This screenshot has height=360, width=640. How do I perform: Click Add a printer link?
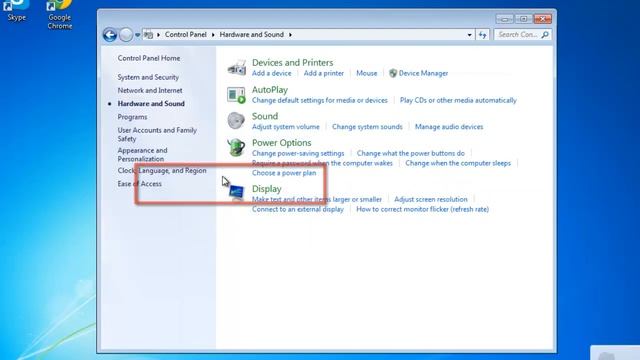pyautogui.click(x=324, y=73)
